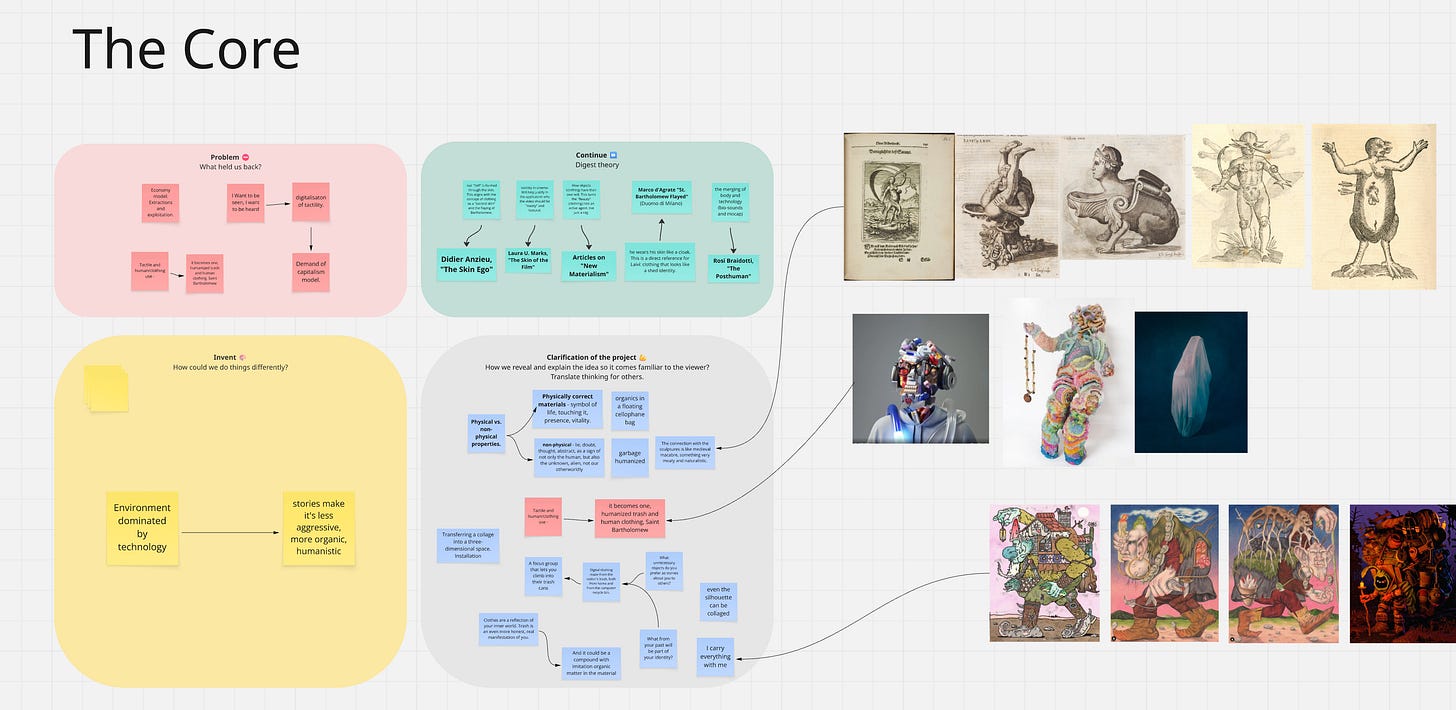Select the 'non-physical - lie, doubt' blue note
Screen dimensions: 1456x710
(x=569, y=456)
